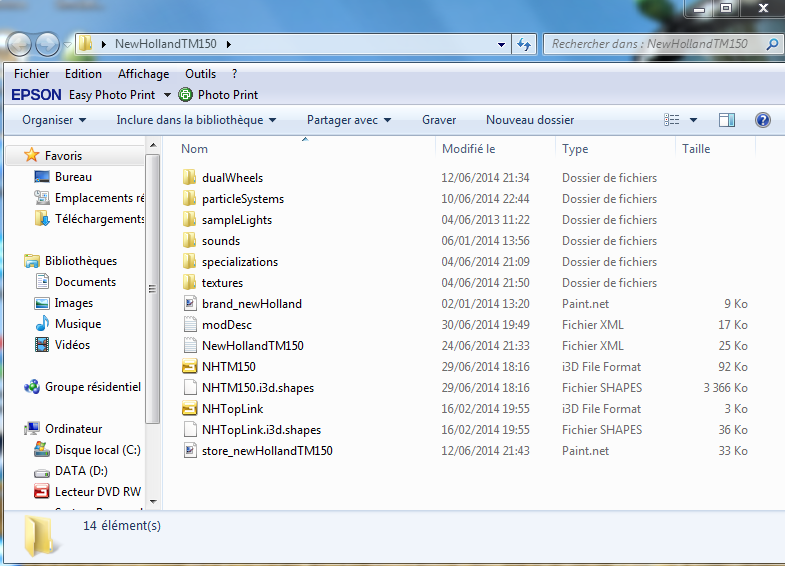Toggle the preview pane icon
This screenshot has height=566, width=785.
pos(726,120)
